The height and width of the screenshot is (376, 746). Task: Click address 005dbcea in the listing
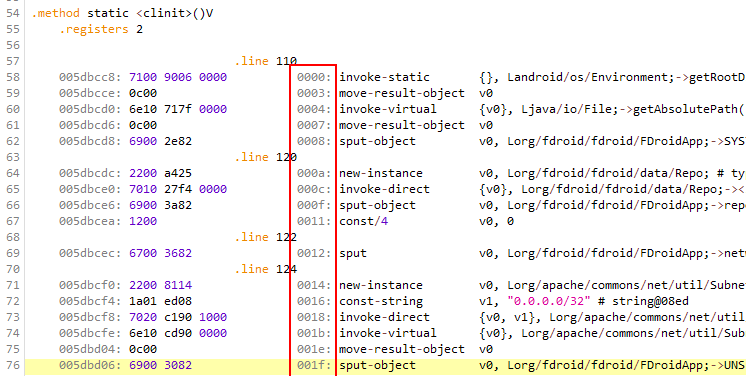(90, 221)
